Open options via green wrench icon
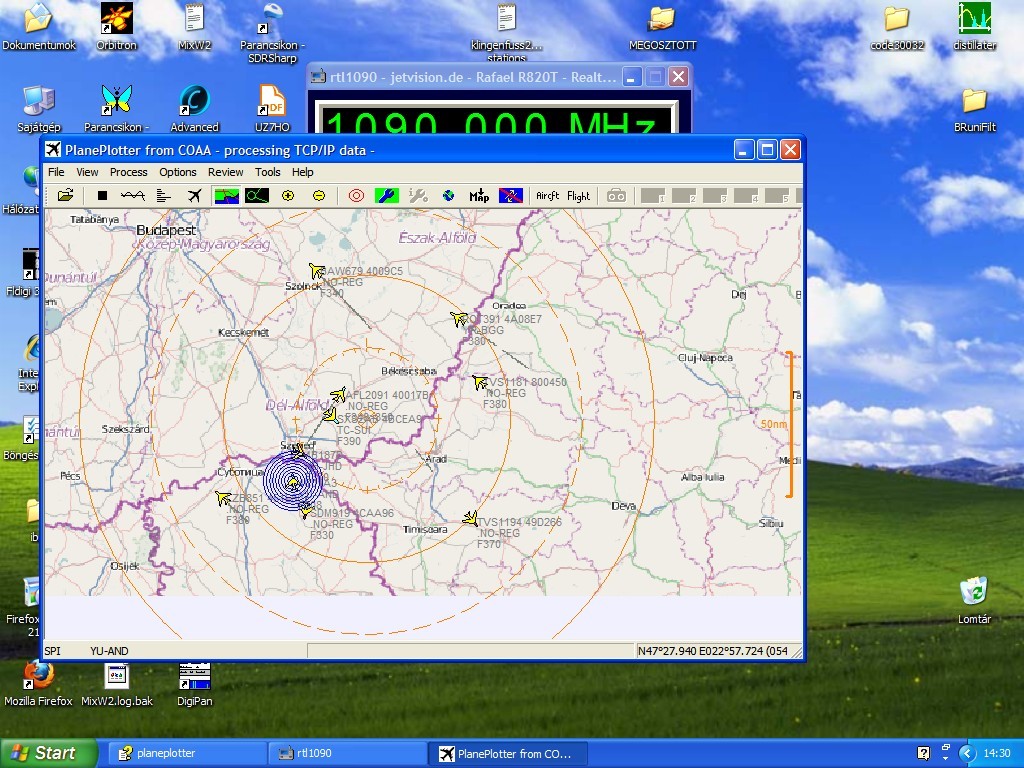1024x768 pixels. point(387,195)
